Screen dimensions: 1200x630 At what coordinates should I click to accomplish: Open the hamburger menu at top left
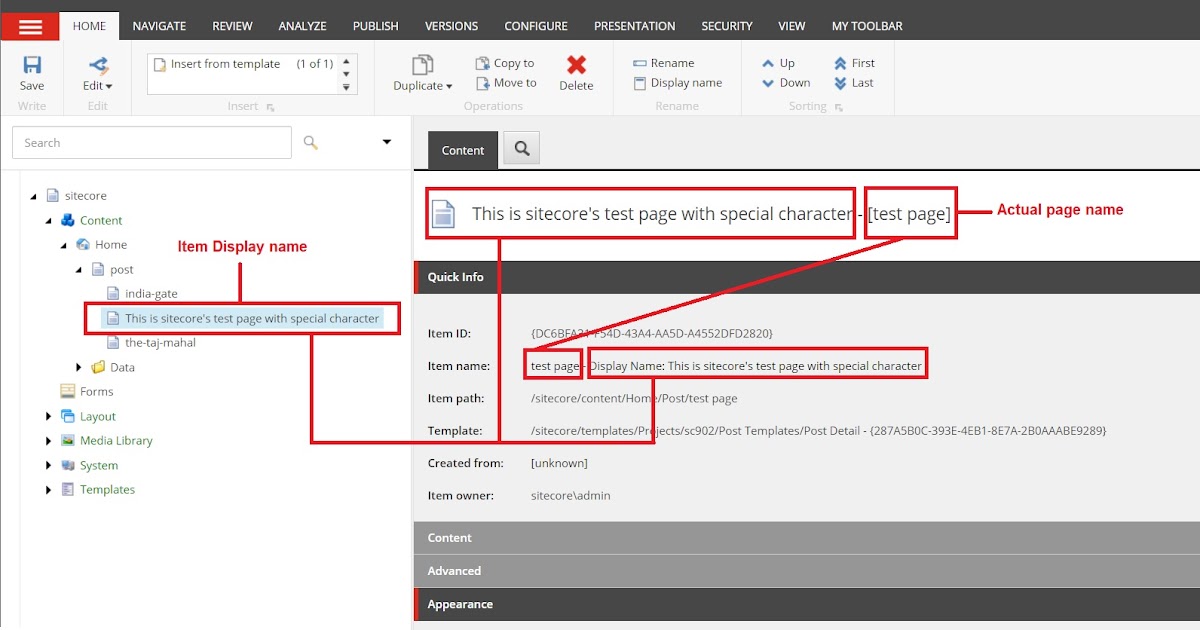30,25
